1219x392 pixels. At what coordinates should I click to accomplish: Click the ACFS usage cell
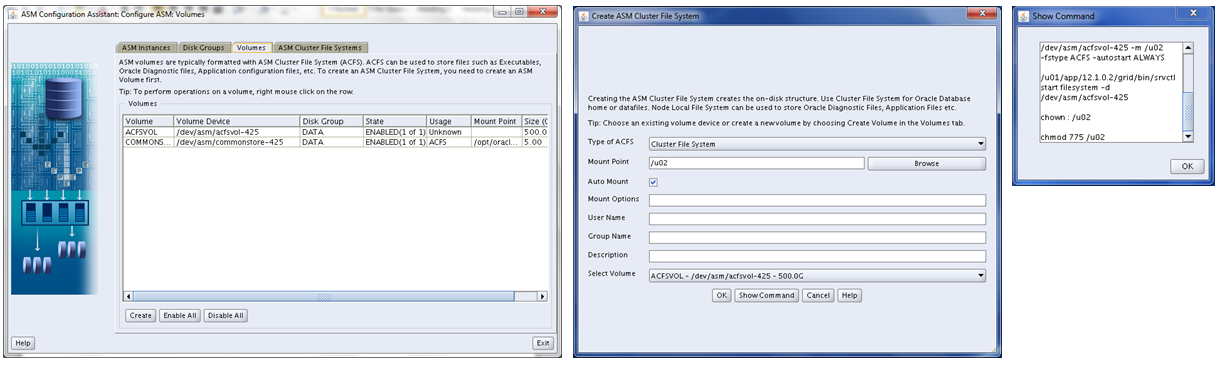(x=448, y=142)
